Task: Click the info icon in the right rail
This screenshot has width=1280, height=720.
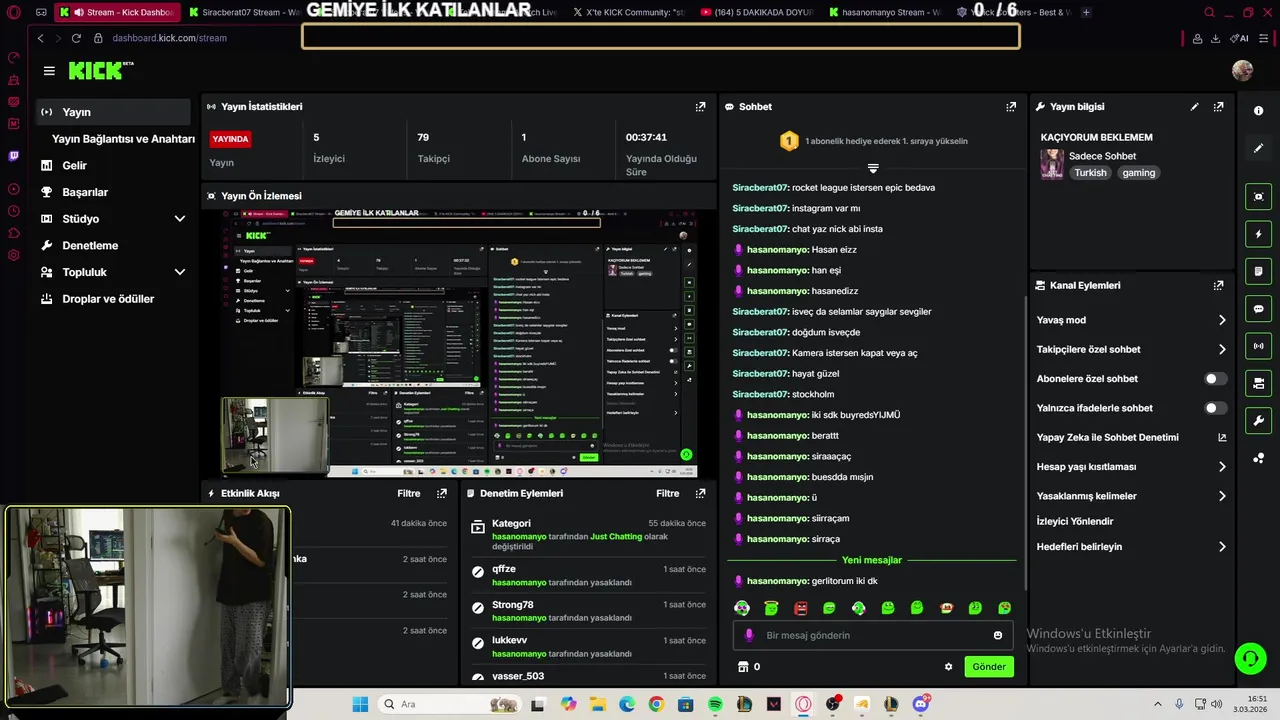Action: [x=1258, y=111]
